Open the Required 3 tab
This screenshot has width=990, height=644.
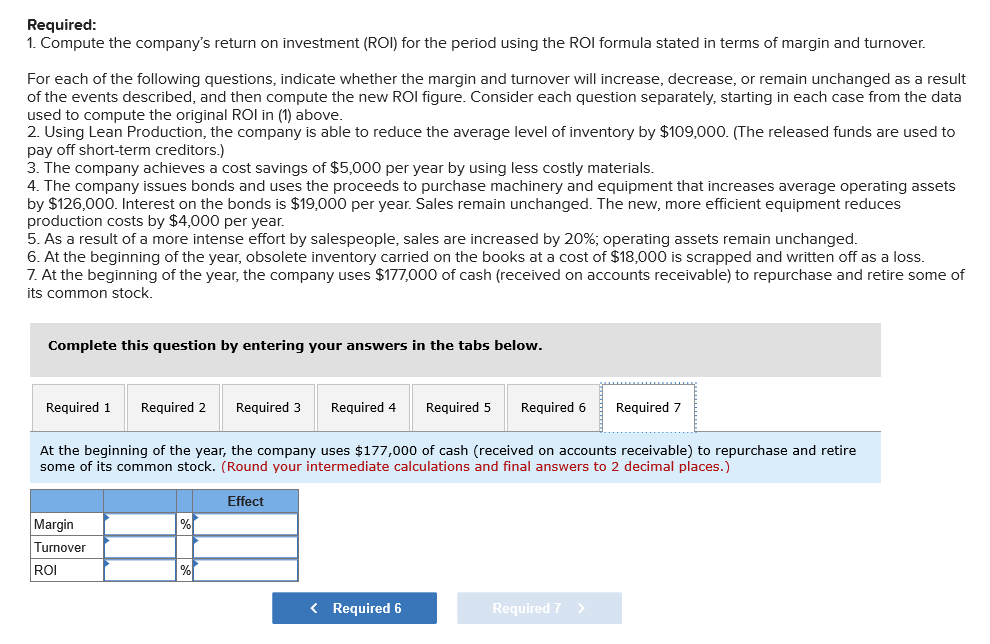[268, 407]
